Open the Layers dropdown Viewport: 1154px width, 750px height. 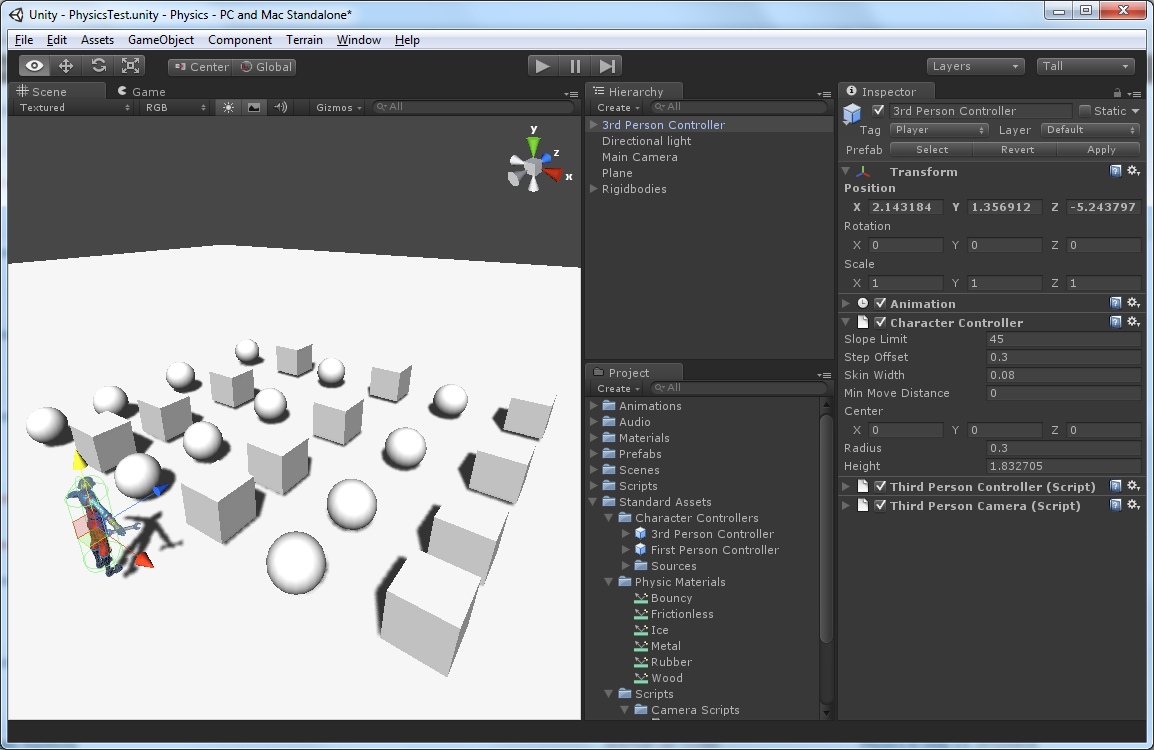pyautogui.click(x=976, y=66)
